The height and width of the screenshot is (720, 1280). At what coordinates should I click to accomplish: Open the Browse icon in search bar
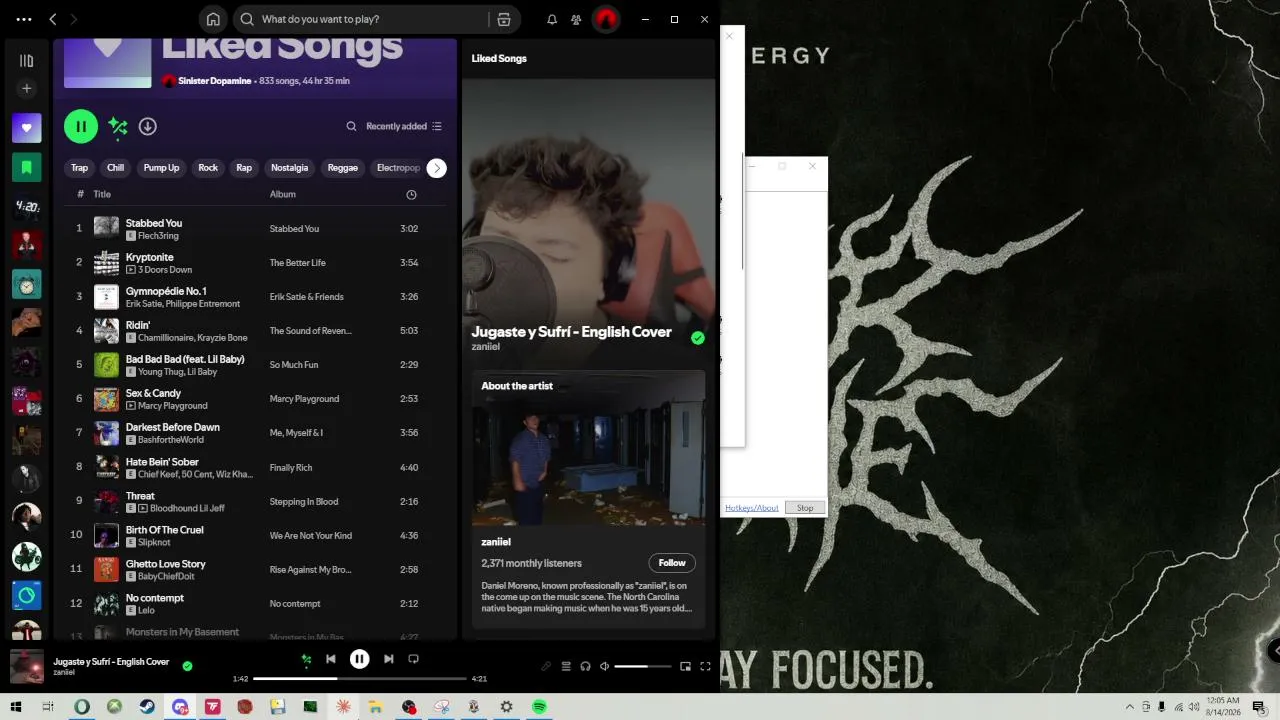click(x=504, y=19)
